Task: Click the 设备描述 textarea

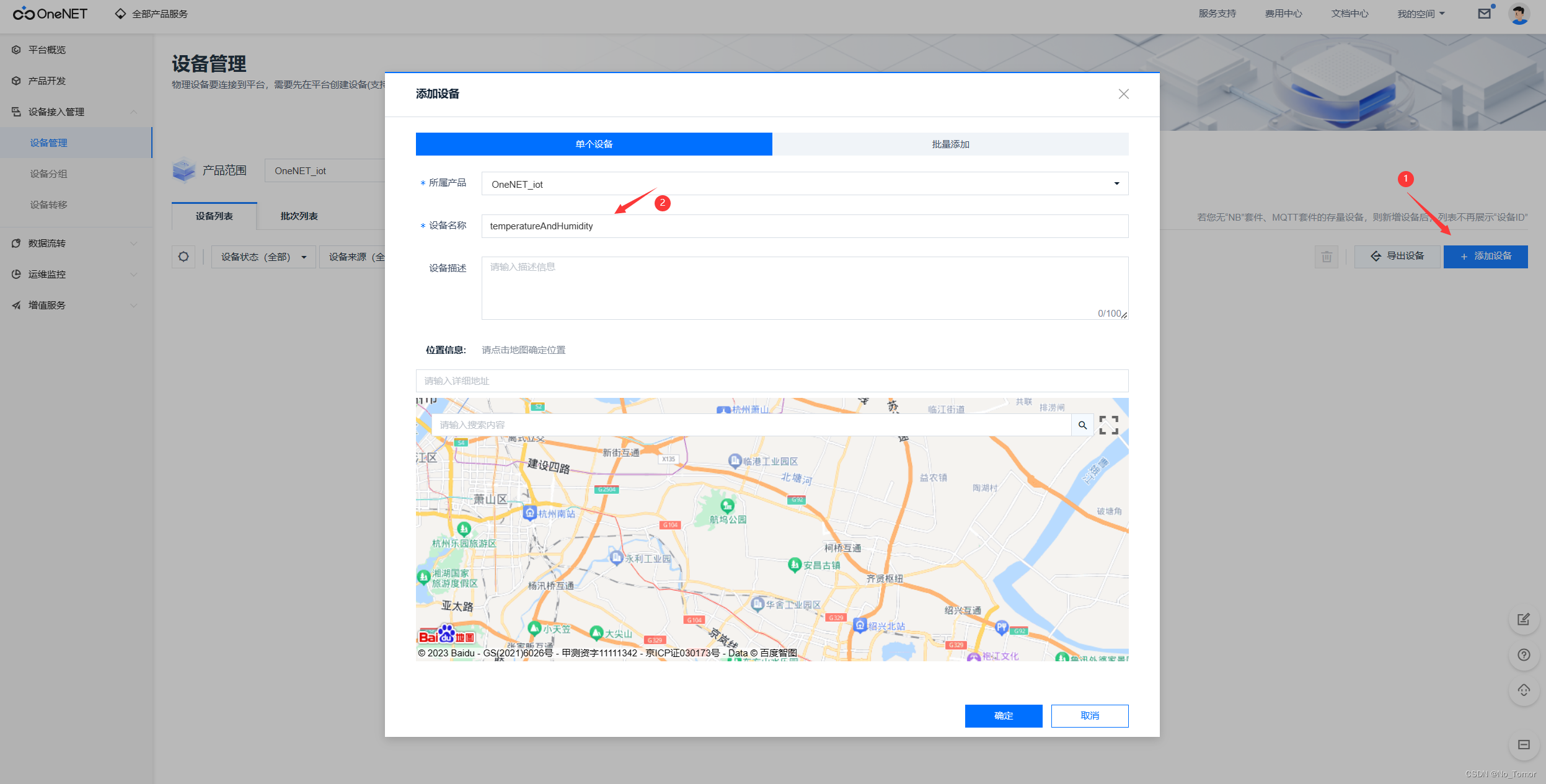Action: pos(805,288)
